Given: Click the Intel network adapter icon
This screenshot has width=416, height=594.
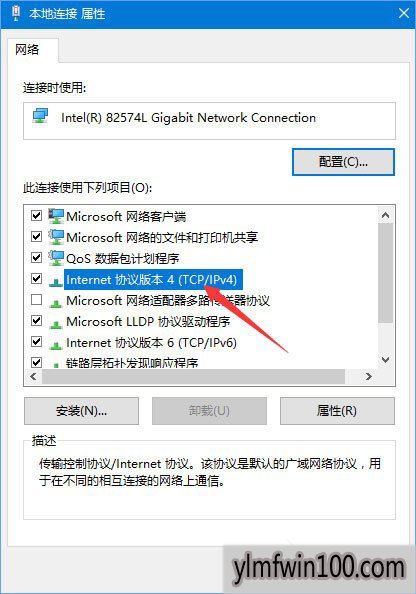Looking at the screenshot, I should tap(40, 116).
